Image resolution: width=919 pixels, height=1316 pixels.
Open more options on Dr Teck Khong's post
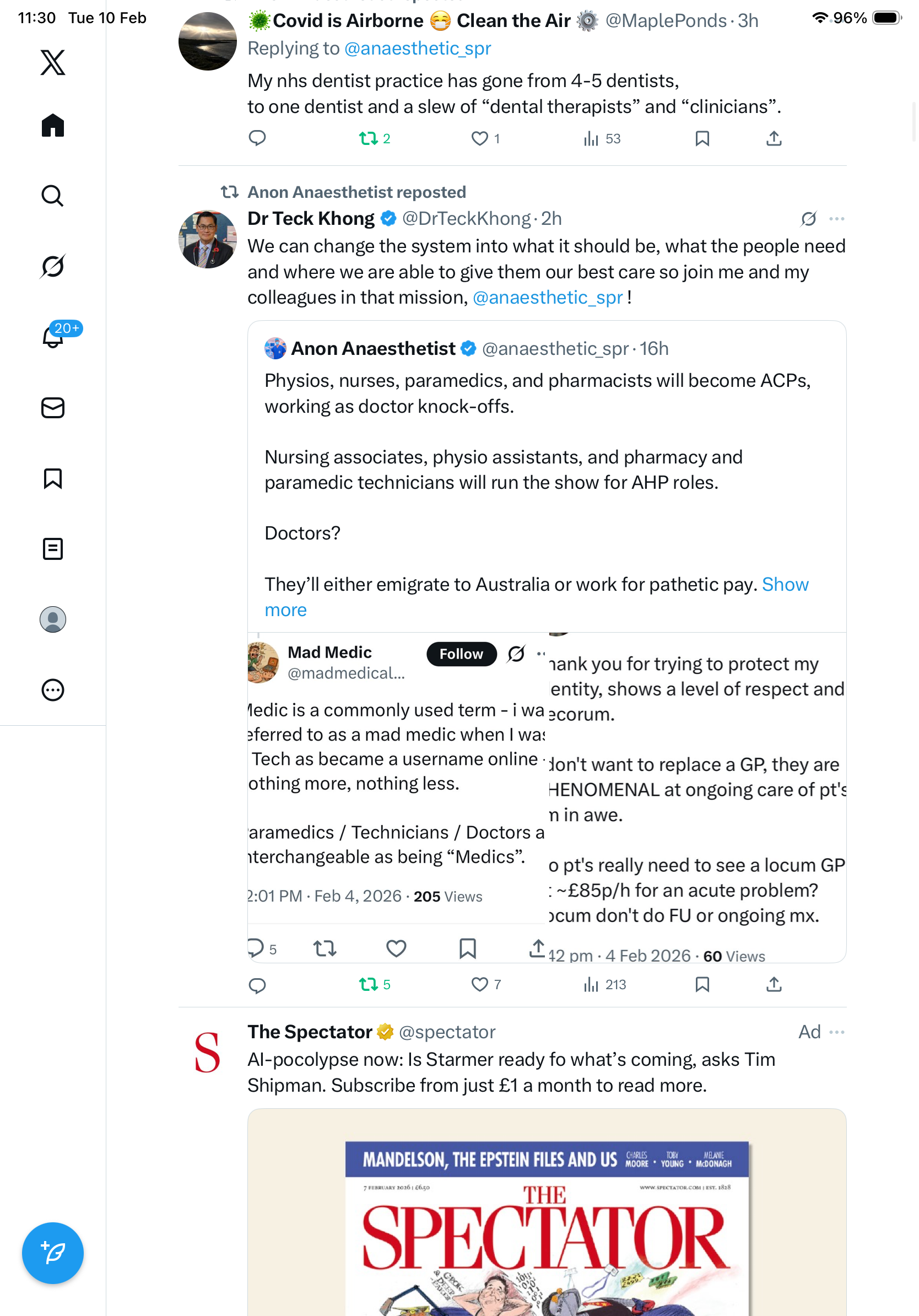pos(836,219)
